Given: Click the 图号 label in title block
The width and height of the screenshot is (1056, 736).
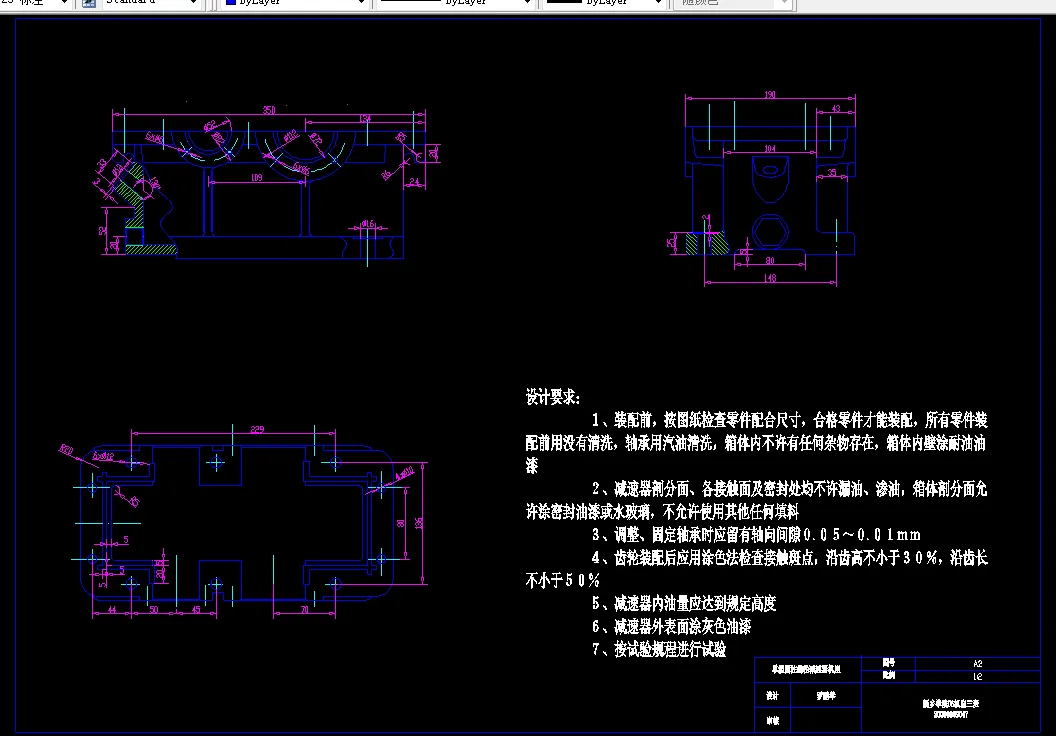Looking at the screenshot, I should coord(889,663).
